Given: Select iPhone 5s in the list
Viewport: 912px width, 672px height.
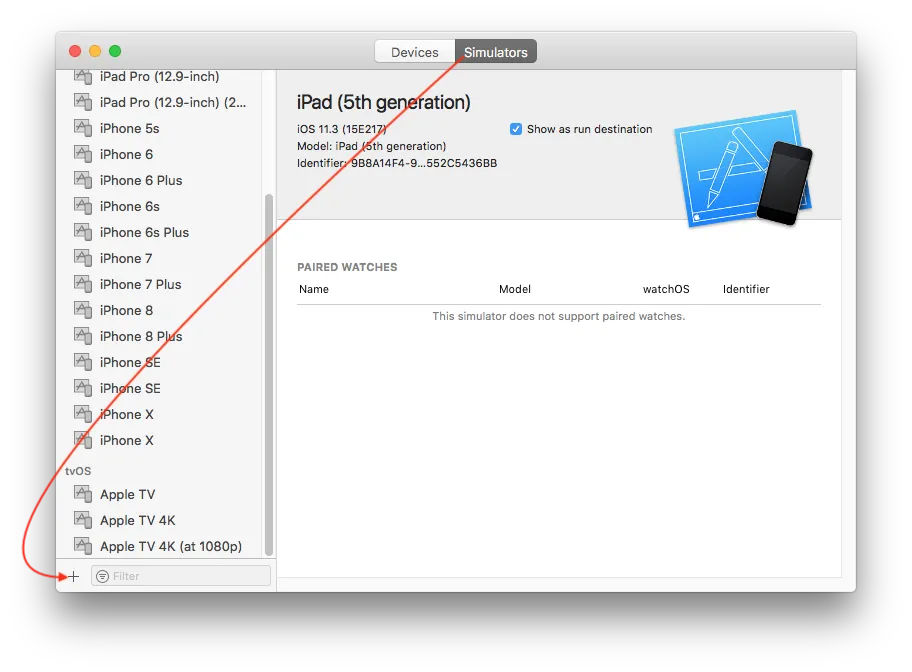Looking at the screenshot, I should point(129,128).
